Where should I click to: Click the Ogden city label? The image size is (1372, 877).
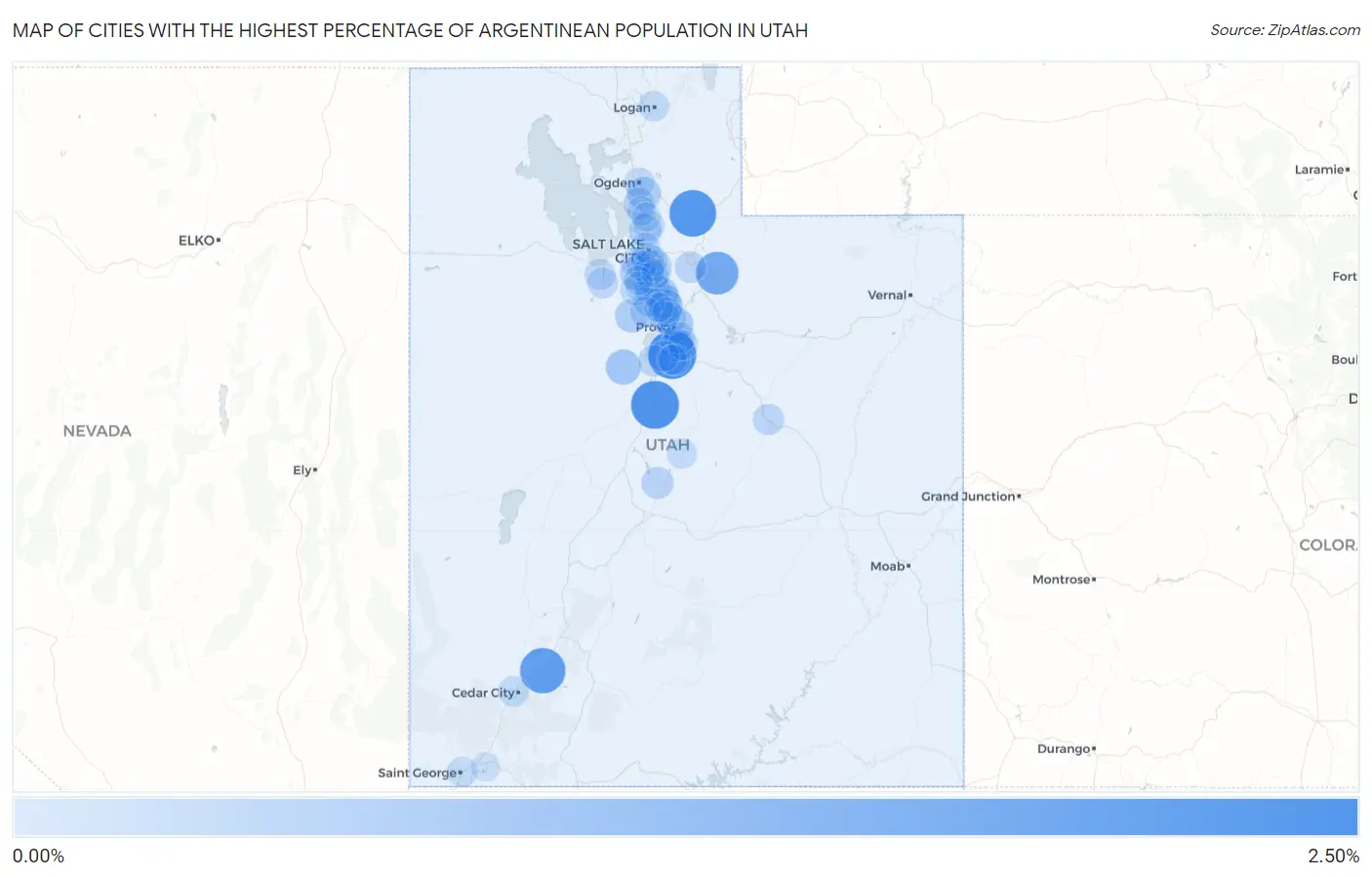click(x=614, y=182)
